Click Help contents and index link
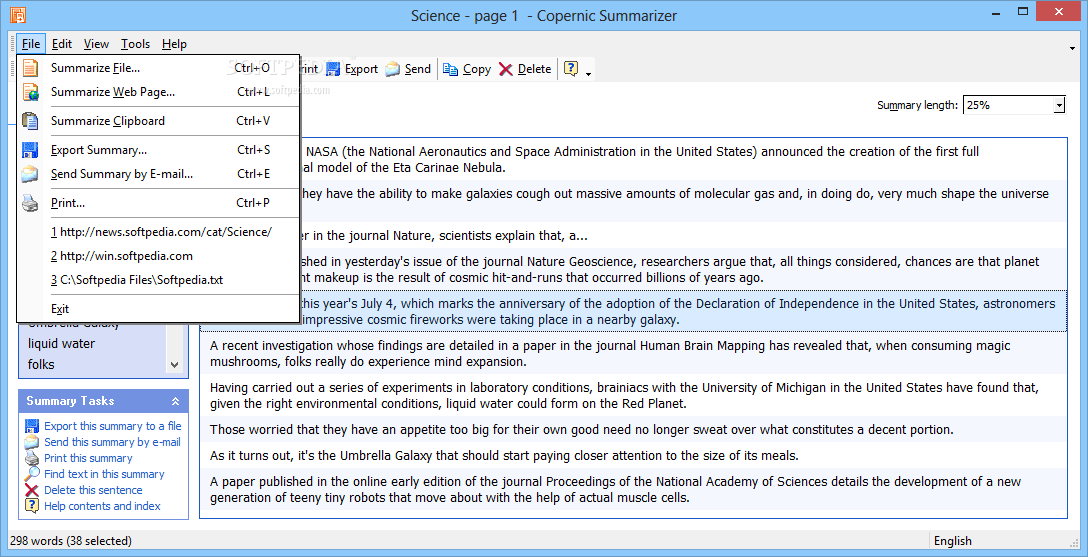This screenshot has width=1088, height=557. tap(102, 506)
